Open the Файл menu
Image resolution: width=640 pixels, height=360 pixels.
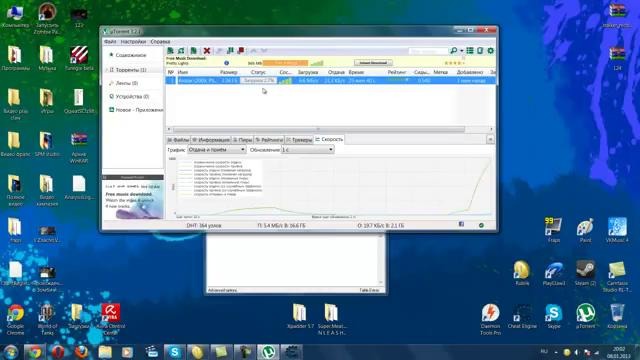(110, 42)
